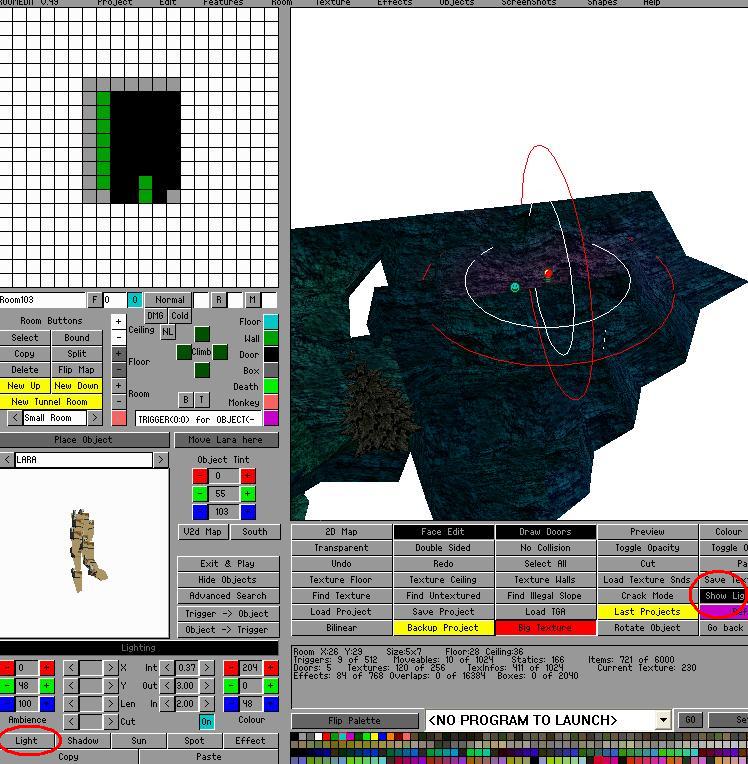The image size is (748, 764).
Task: Toggle Draw Doors option
Action: click(x=545, y=532)
